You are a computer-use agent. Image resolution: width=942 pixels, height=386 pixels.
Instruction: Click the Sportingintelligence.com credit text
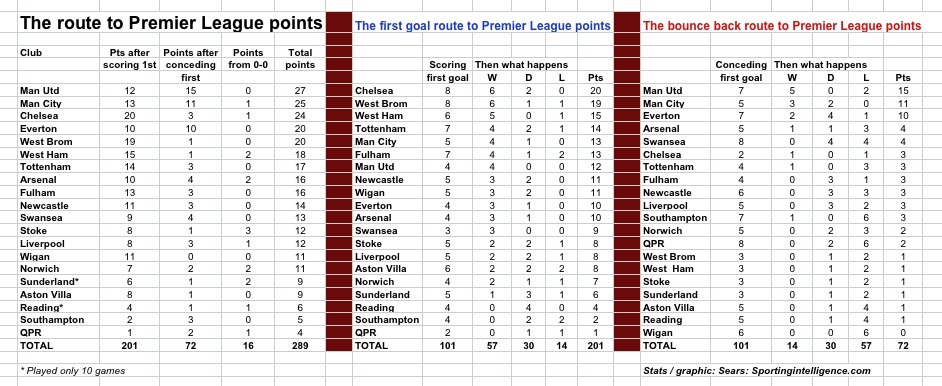756,370
